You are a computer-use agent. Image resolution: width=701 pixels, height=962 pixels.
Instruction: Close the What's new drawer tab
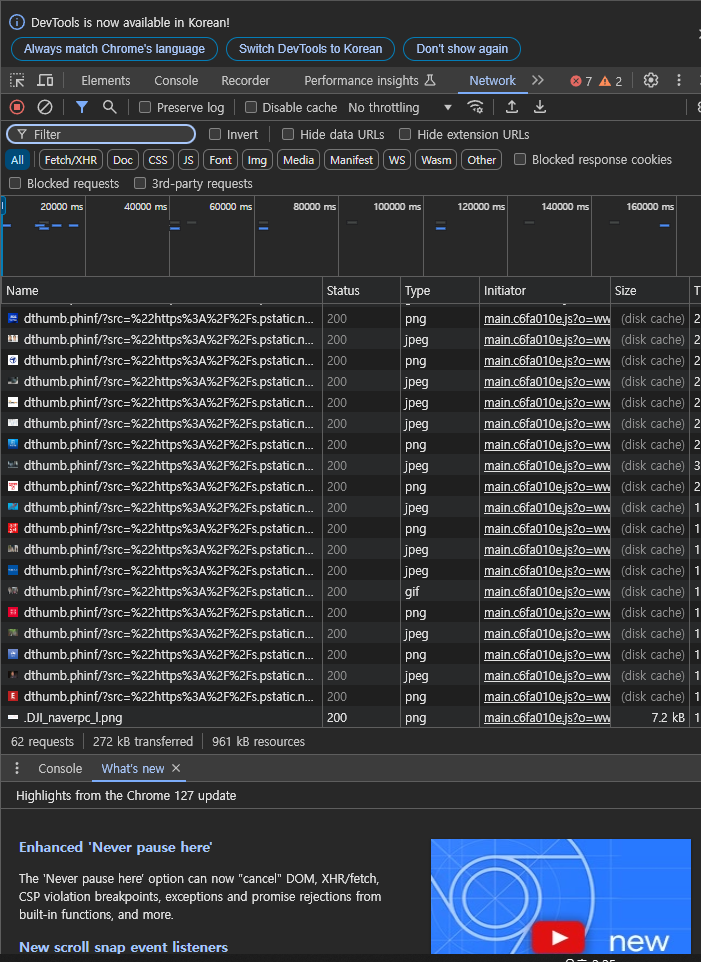click(176, 768)
